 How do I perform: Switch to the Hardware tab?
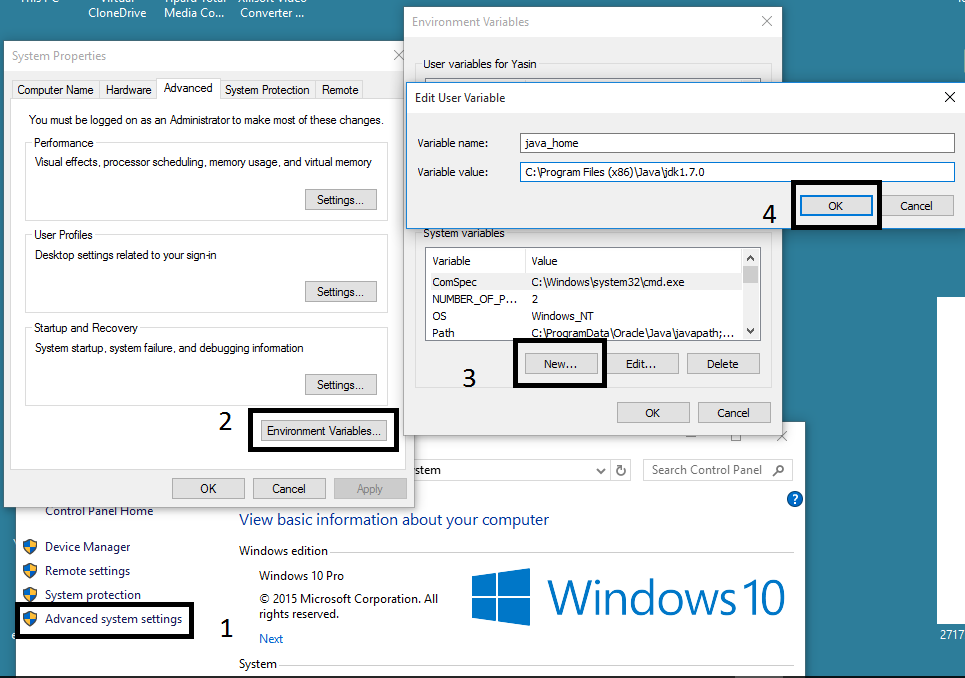tap(128, 90)
